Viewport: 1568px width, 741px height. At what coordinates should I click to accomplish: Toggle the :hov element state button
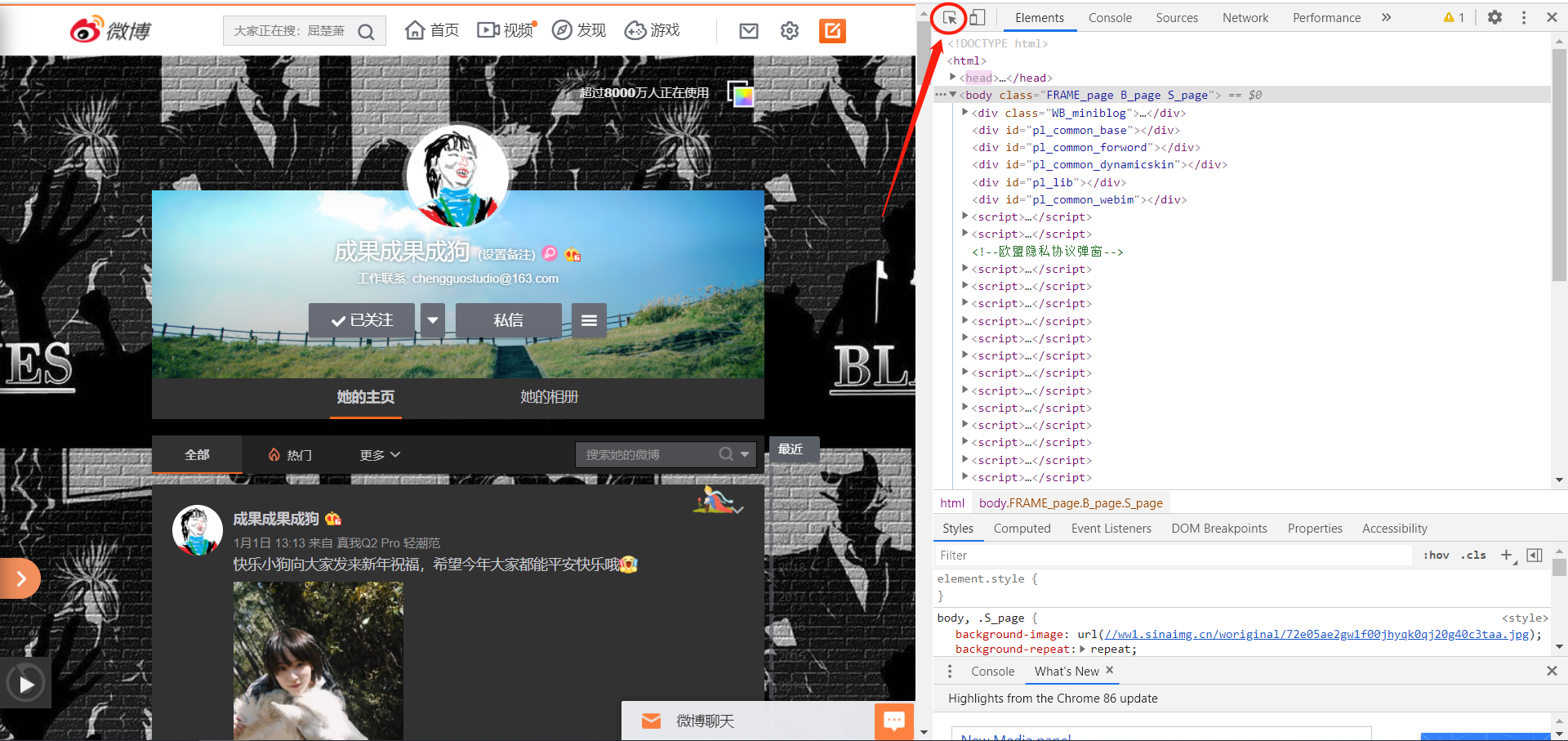[1436, 556]
